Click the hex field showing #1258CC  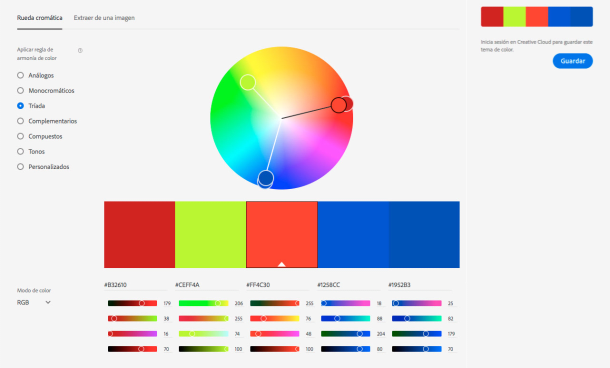pyautogui.click(x=349, y=285)
